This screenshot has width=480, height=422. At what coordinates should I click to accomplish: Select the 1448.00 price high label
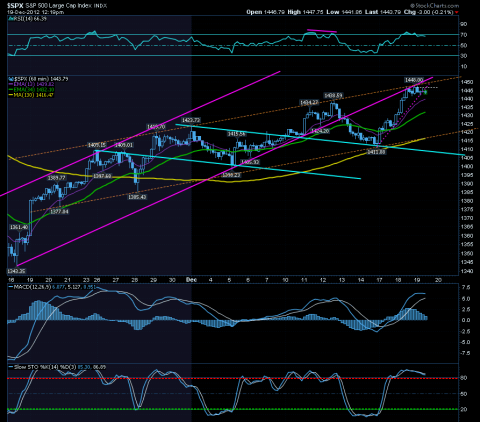[x=414, y=80]
